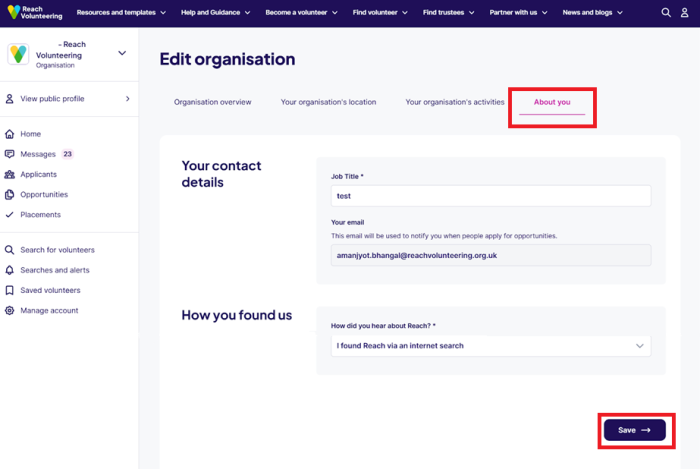Click the View public profile person icon
700x469 pixels.
9,99
